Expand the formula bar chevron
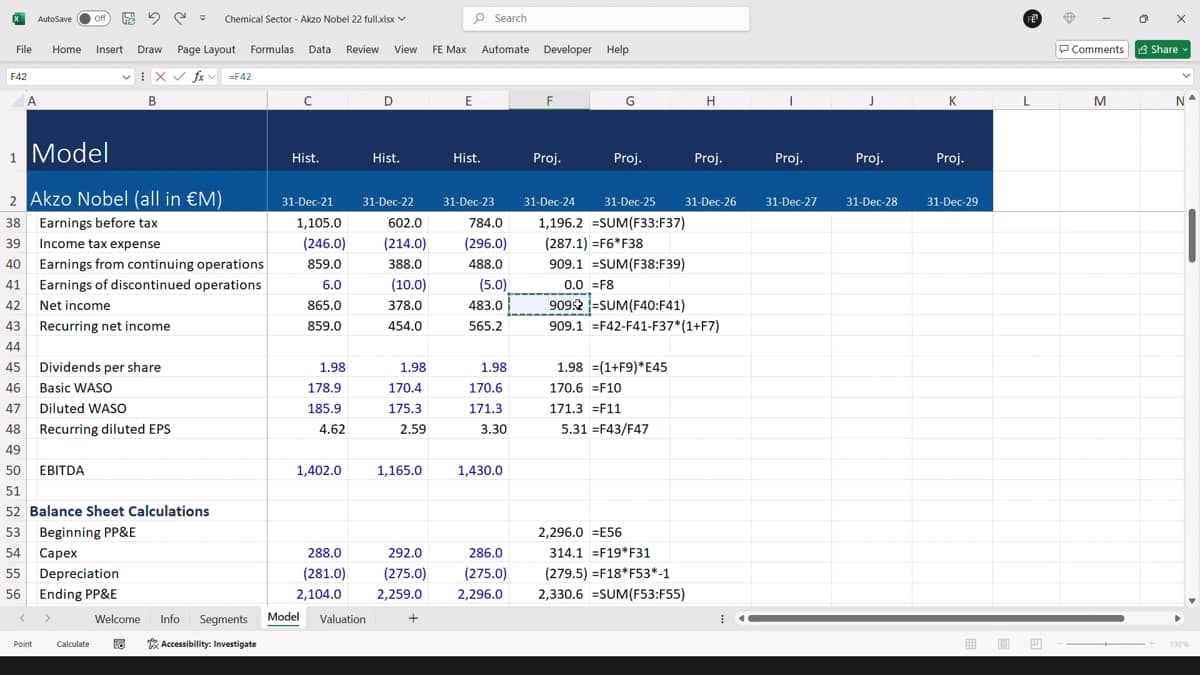1200x675 pixels. pyautogui.click(x=1187, y=76)
